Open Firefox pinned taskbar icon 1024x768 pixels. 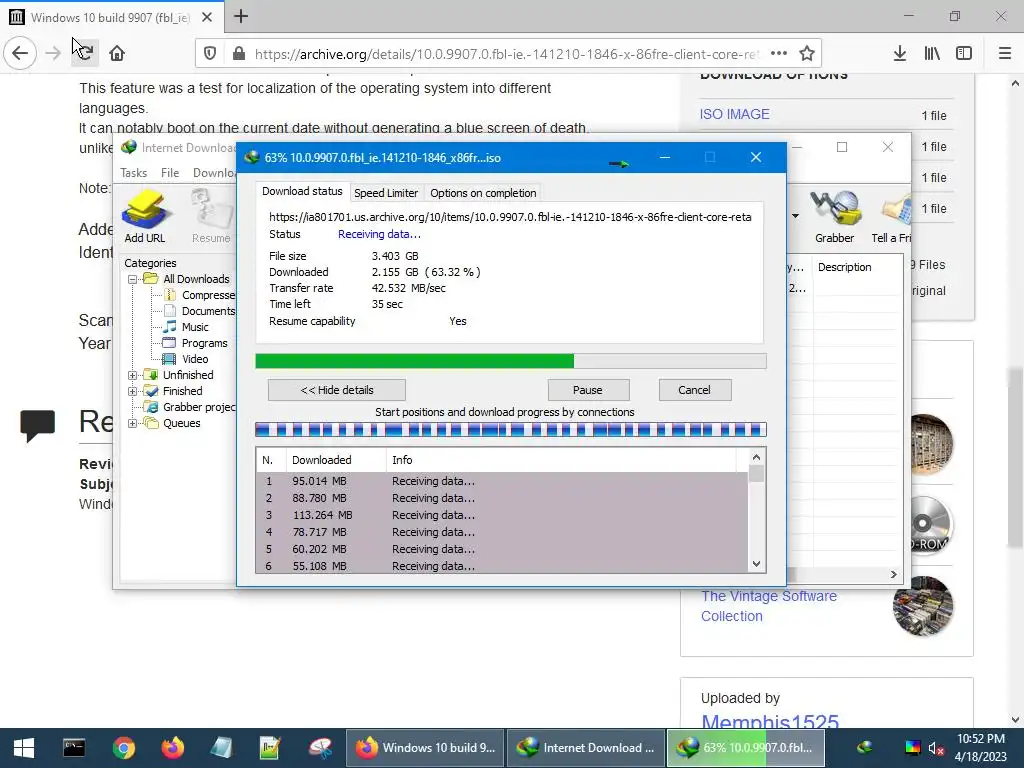(172, 748)
